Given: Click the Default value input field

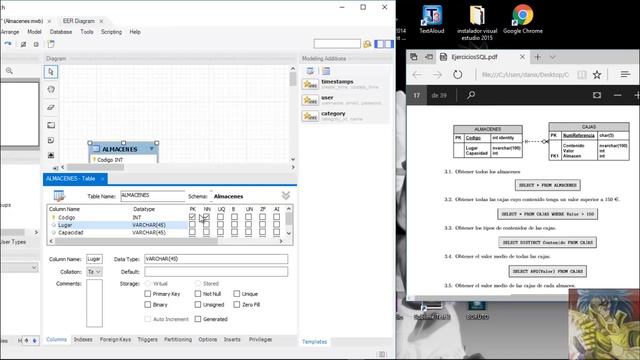Looking at the screenshot, I should [216, 272].
